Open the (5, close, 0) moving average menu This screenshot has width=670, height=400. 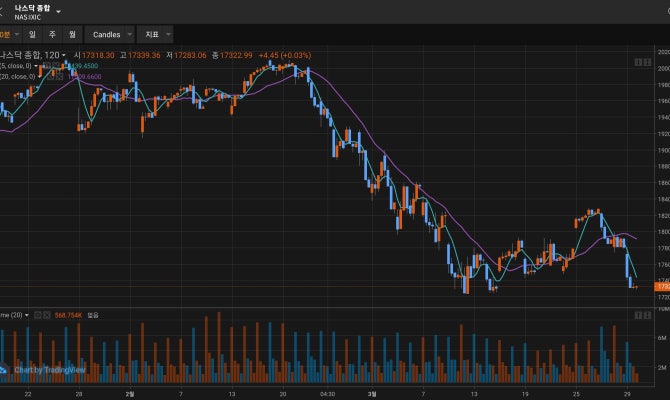point(38,65)
